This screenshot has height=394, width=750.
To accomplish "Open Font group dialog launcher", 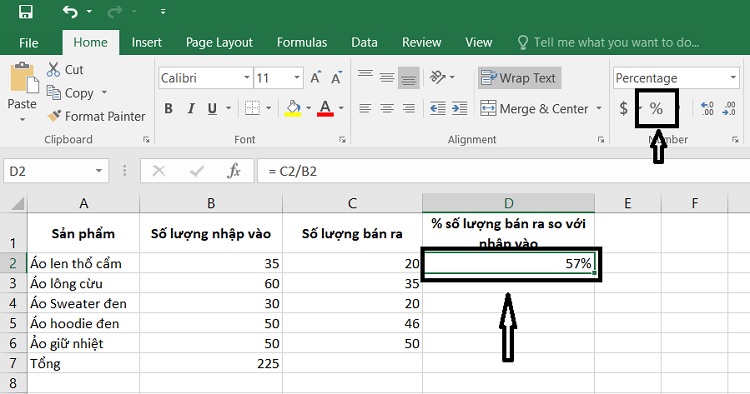I will (342, 140).
